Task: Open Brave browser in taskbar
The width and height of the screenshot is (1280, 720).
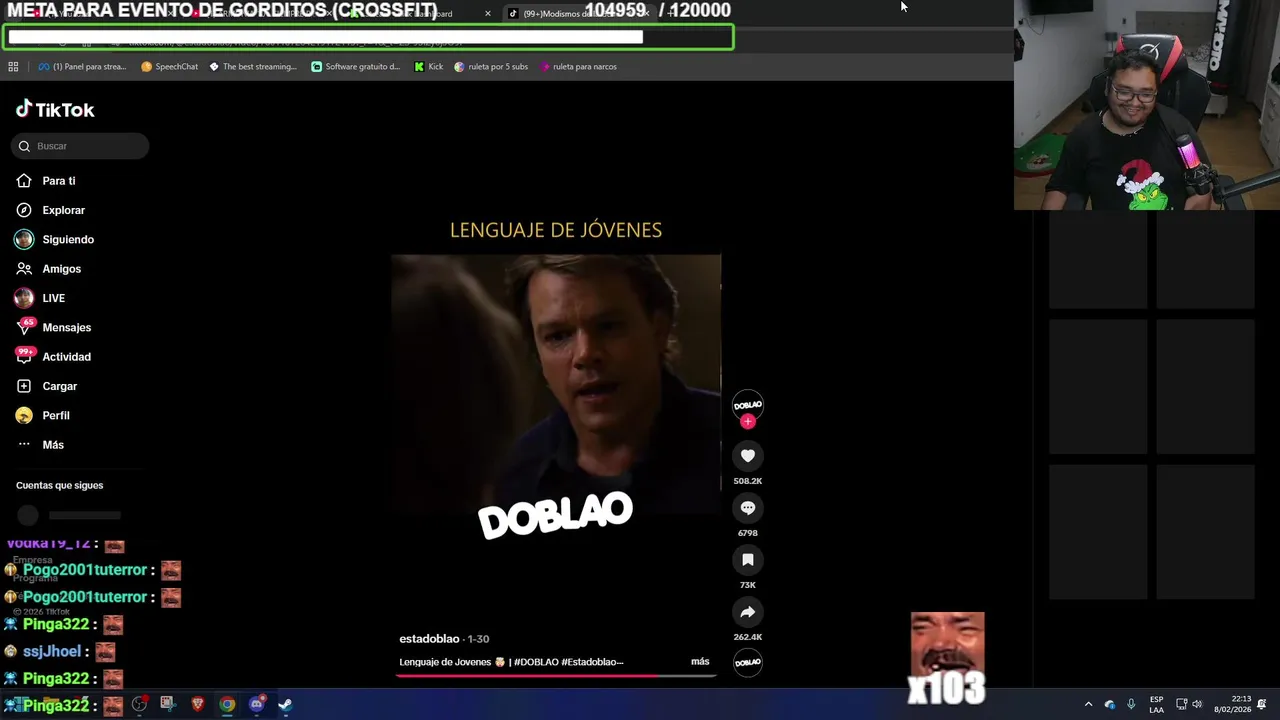Action: [x=197, y=704]
